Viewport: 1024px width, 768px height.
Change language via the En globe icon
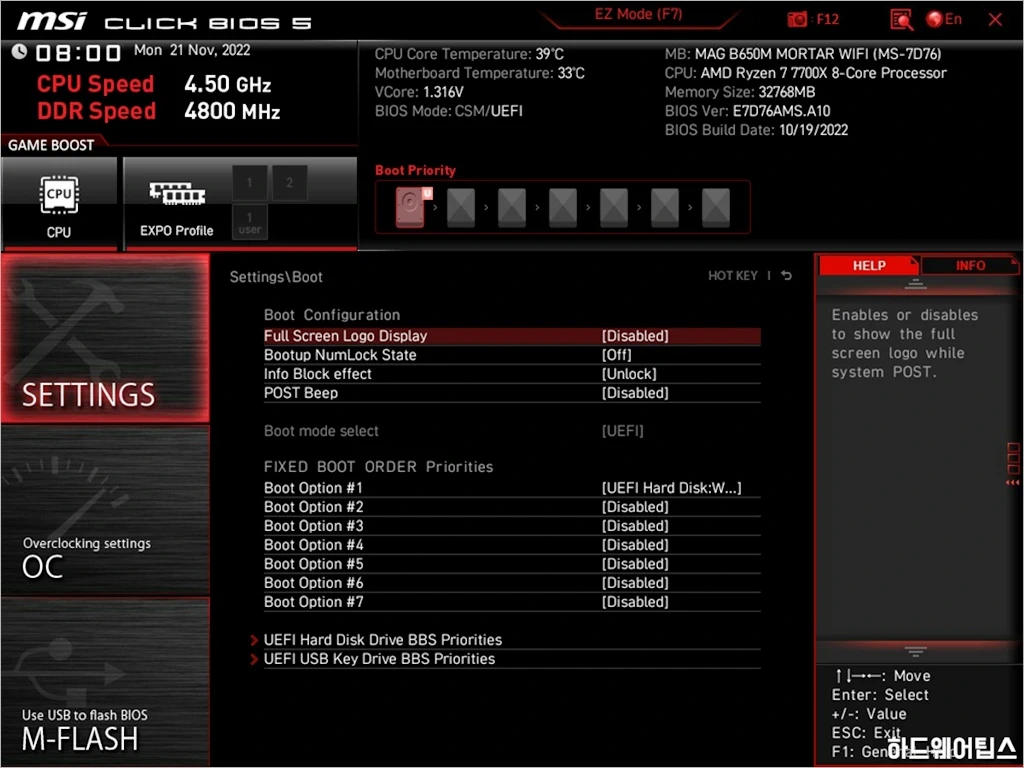944,20
